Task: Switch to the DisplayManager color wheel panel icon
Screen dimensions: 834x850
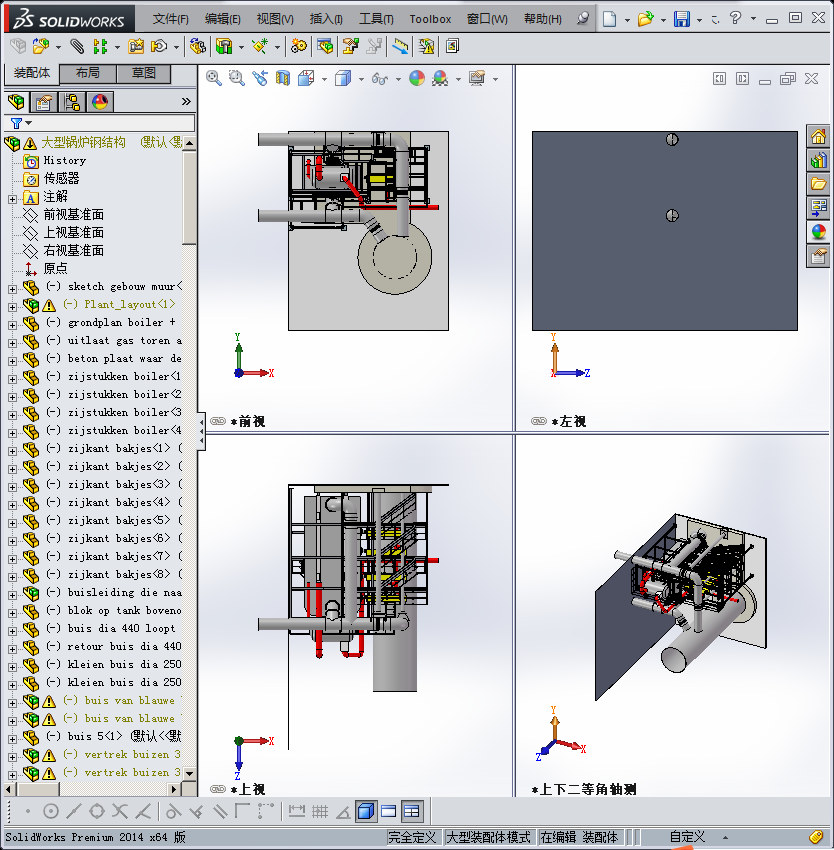Action: point(100,101)
